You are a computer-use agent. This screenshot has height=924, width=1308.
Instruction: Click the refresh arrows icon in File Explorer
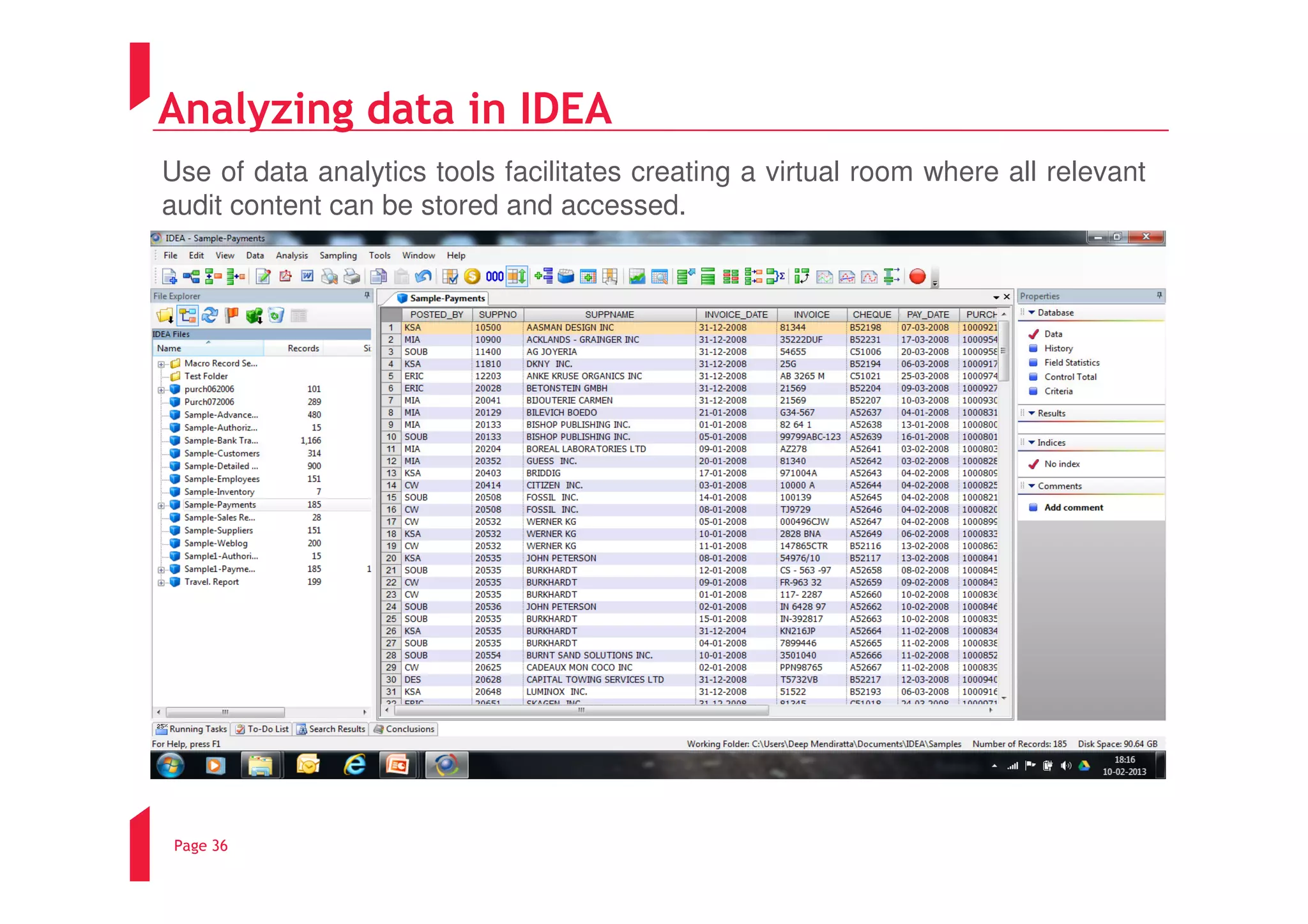209,315
